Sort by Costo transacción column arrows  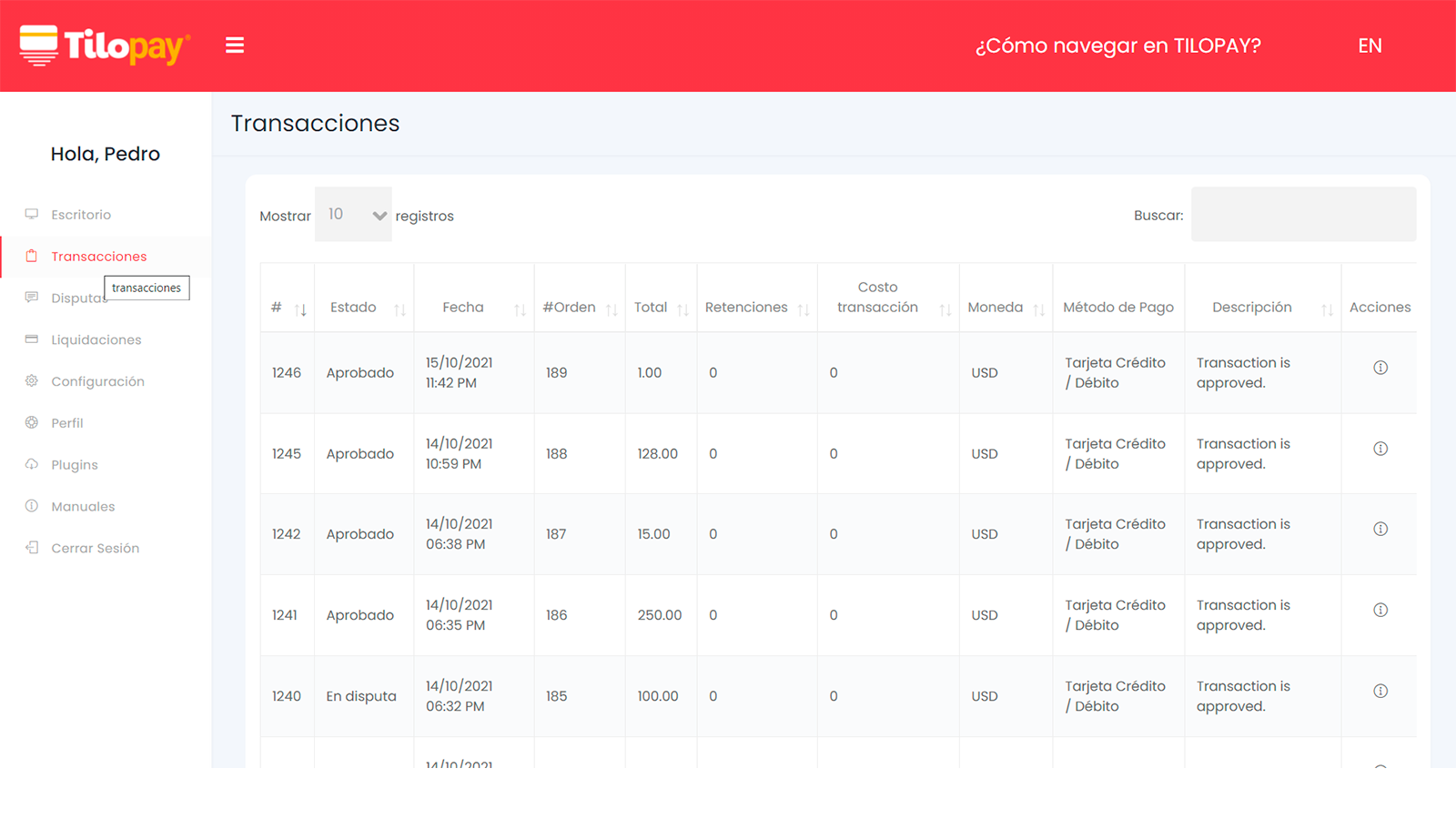[945, 310]
